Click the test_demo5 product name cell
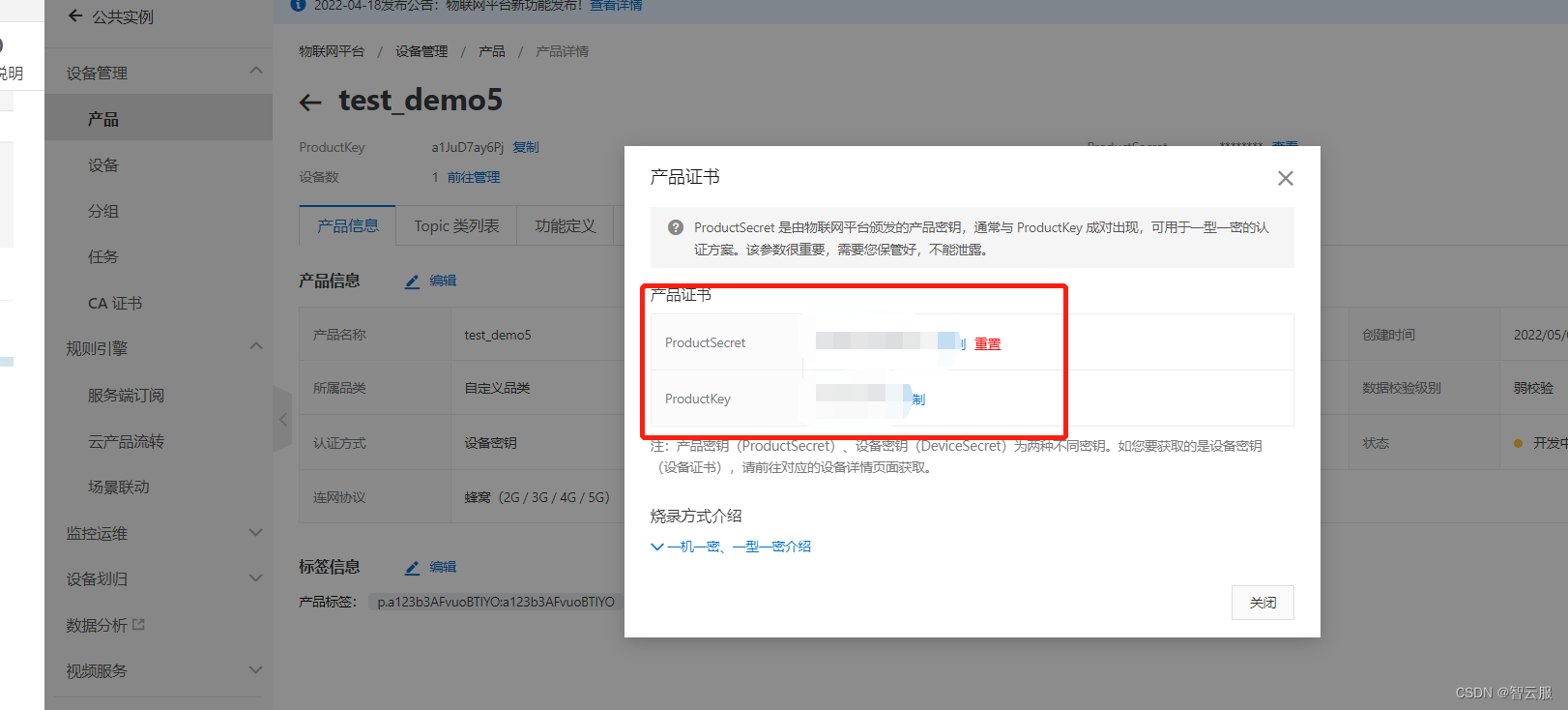Image resolution: width=1568 pixels, height=710 pixels. coord(498,335)
